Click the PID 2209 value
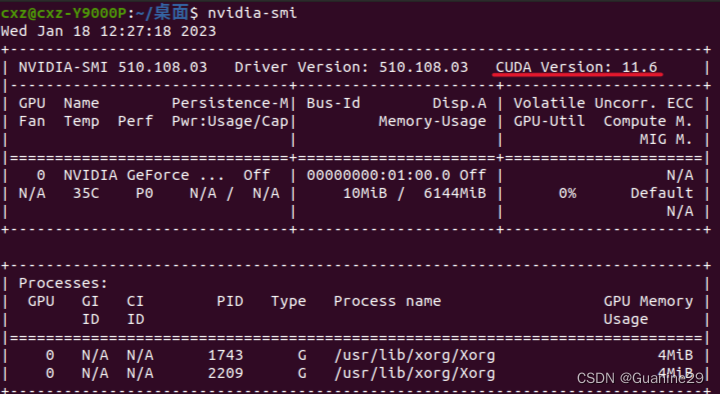Viewport: 720px width, 394px height. coord(225,373)
